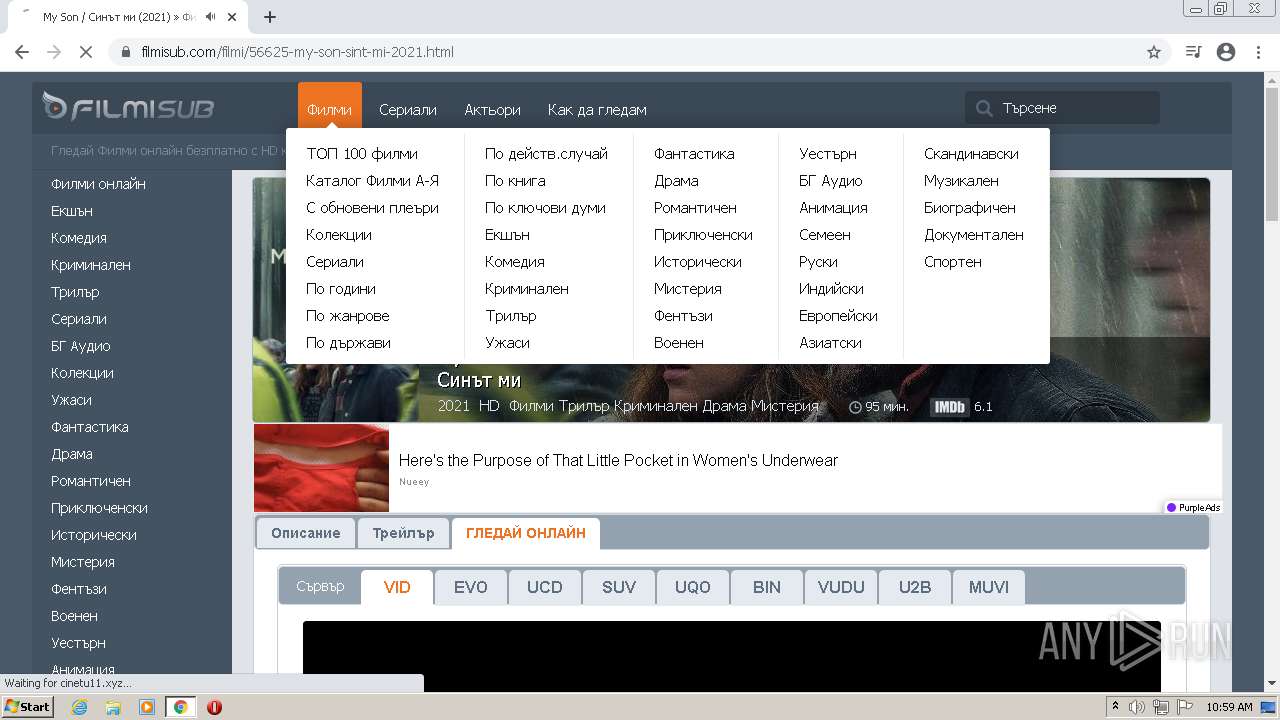Open the underwear pocket ad headline
This screenshot has width=1280, height=720.
[618, 460]
